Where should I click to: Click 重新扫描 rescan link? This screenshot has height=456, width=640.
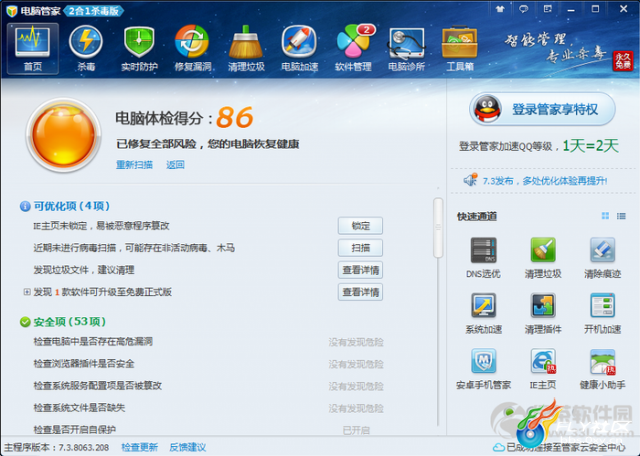[134, 165]
